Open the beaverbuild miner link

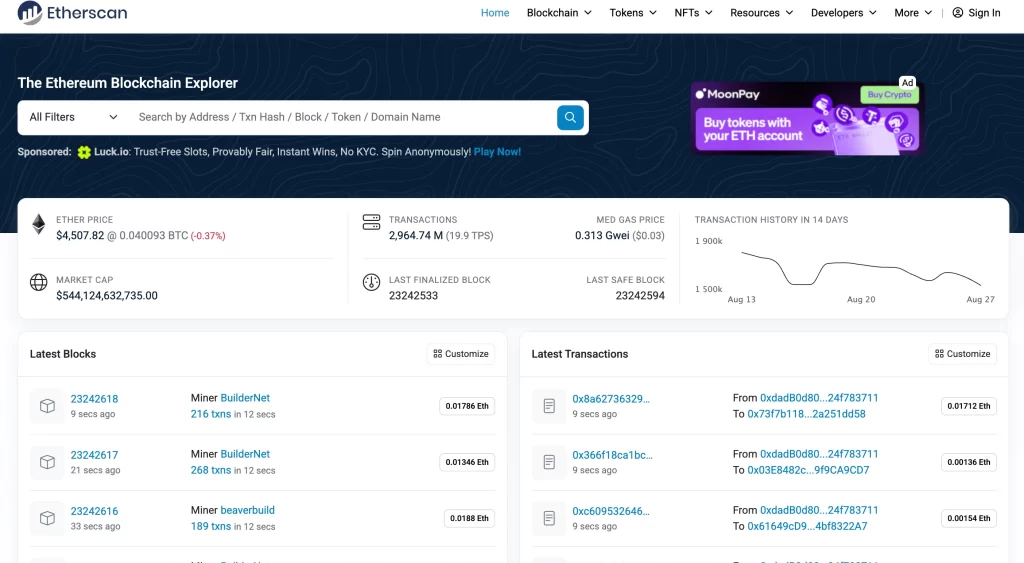[x=248, y=510]
